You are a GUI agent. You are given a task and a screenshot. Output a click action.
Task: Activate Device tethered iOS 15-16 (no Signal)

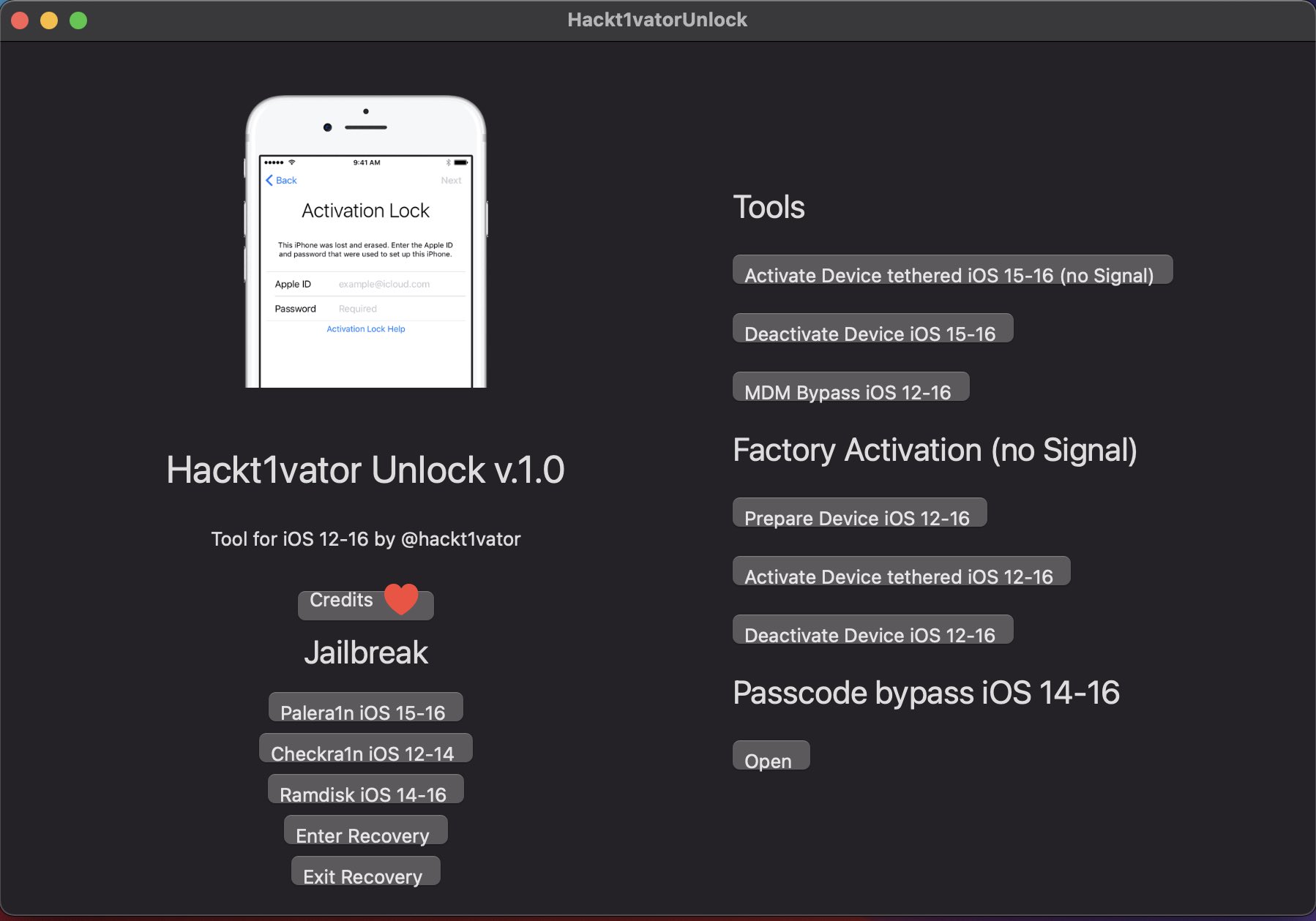950,274
